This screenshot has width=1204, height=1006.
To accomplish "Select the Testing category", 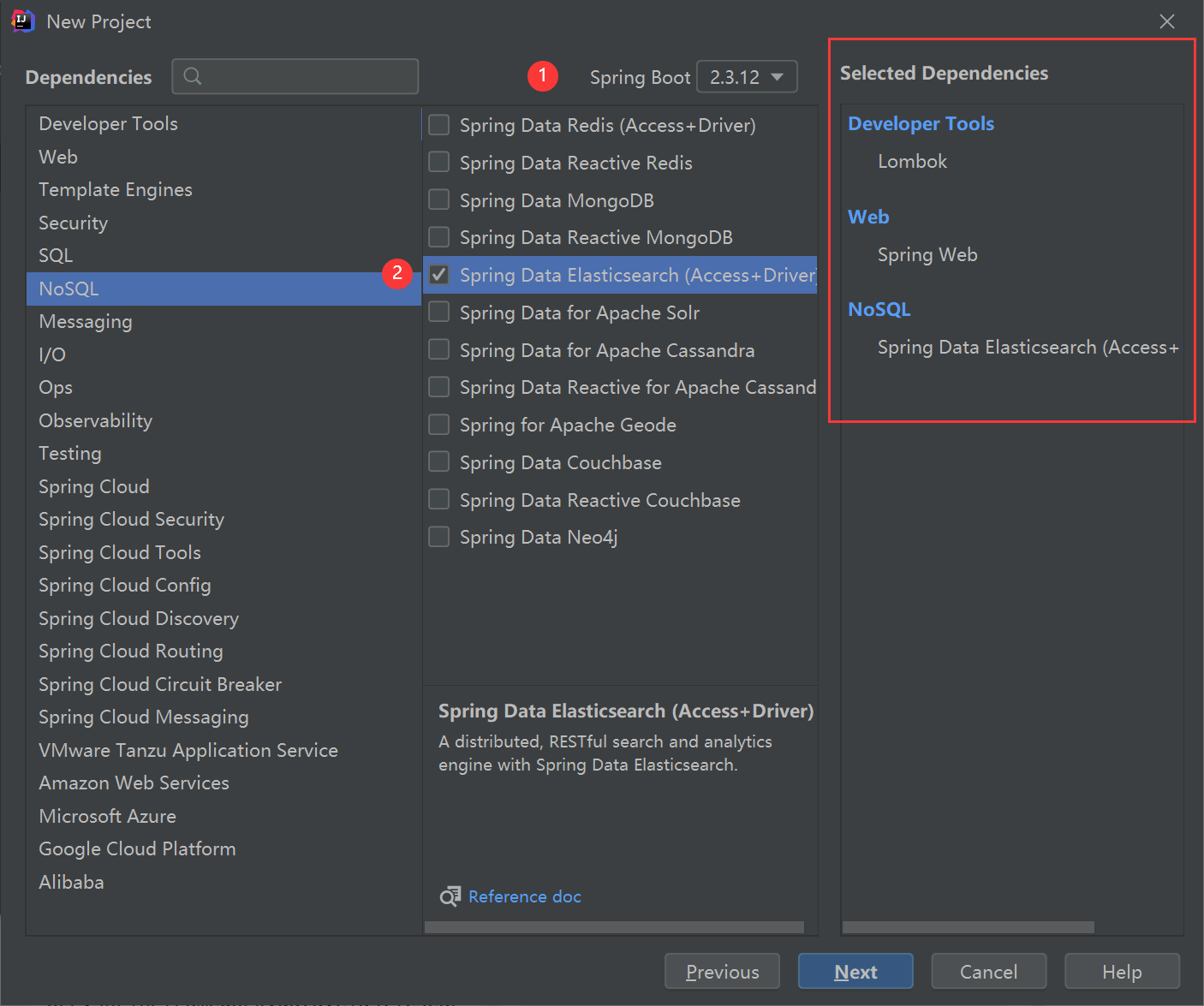I will click(224, 453).
